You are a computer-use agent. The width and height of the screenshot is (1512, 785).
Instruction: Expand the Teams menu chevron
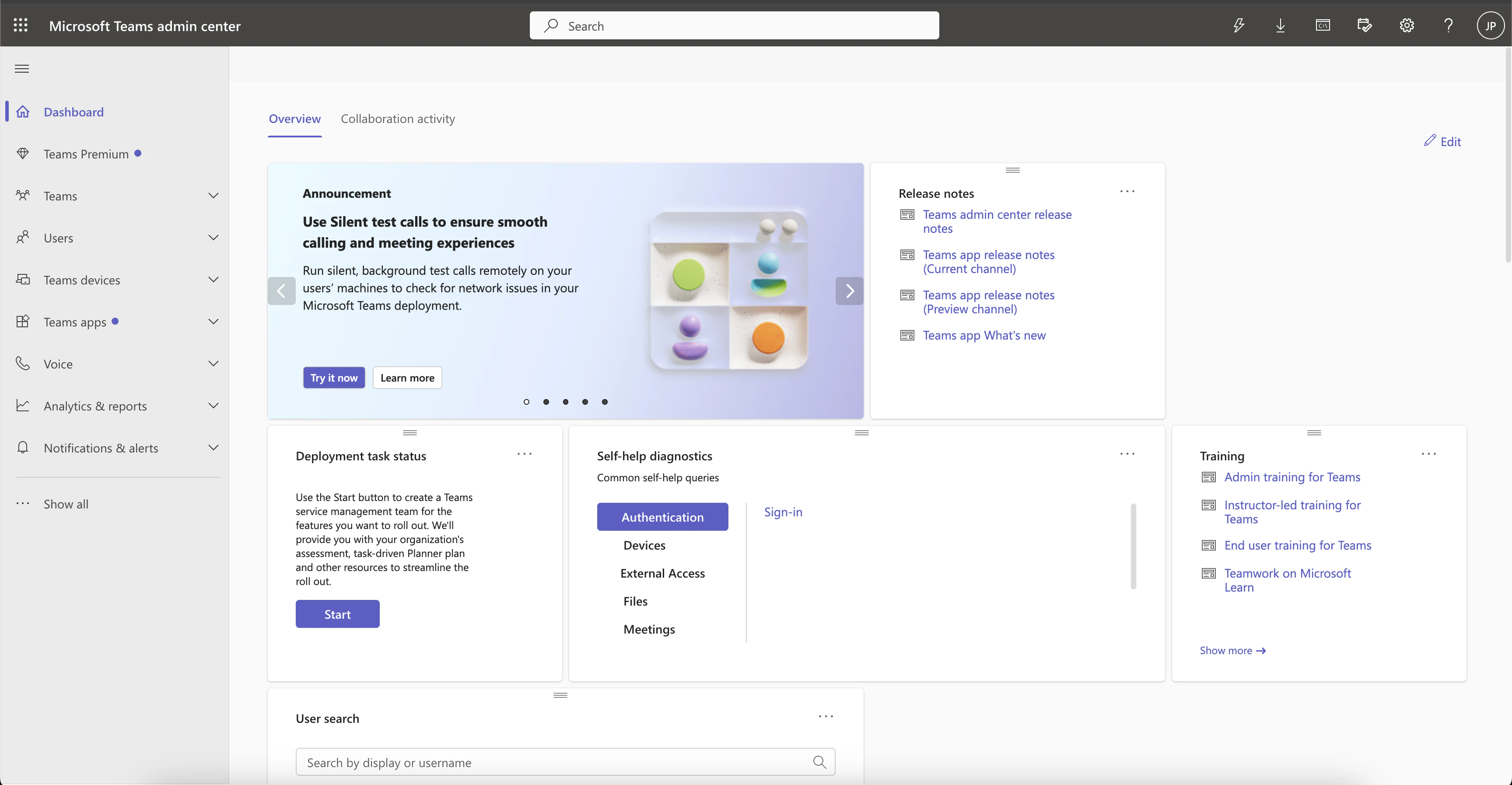click(x=213, y=196)
